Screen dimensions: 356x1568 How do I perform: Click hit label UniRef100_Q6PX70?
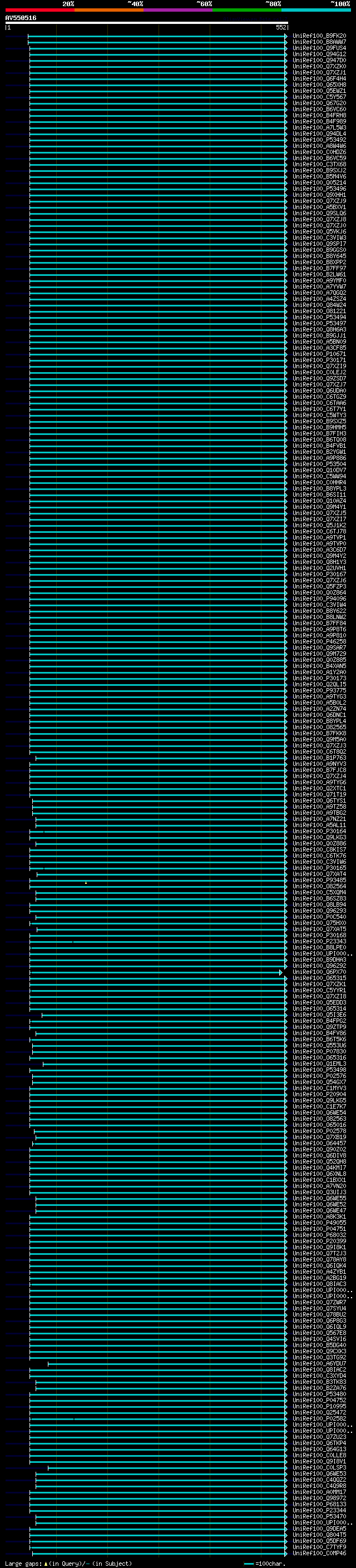[x=319, y=972]
